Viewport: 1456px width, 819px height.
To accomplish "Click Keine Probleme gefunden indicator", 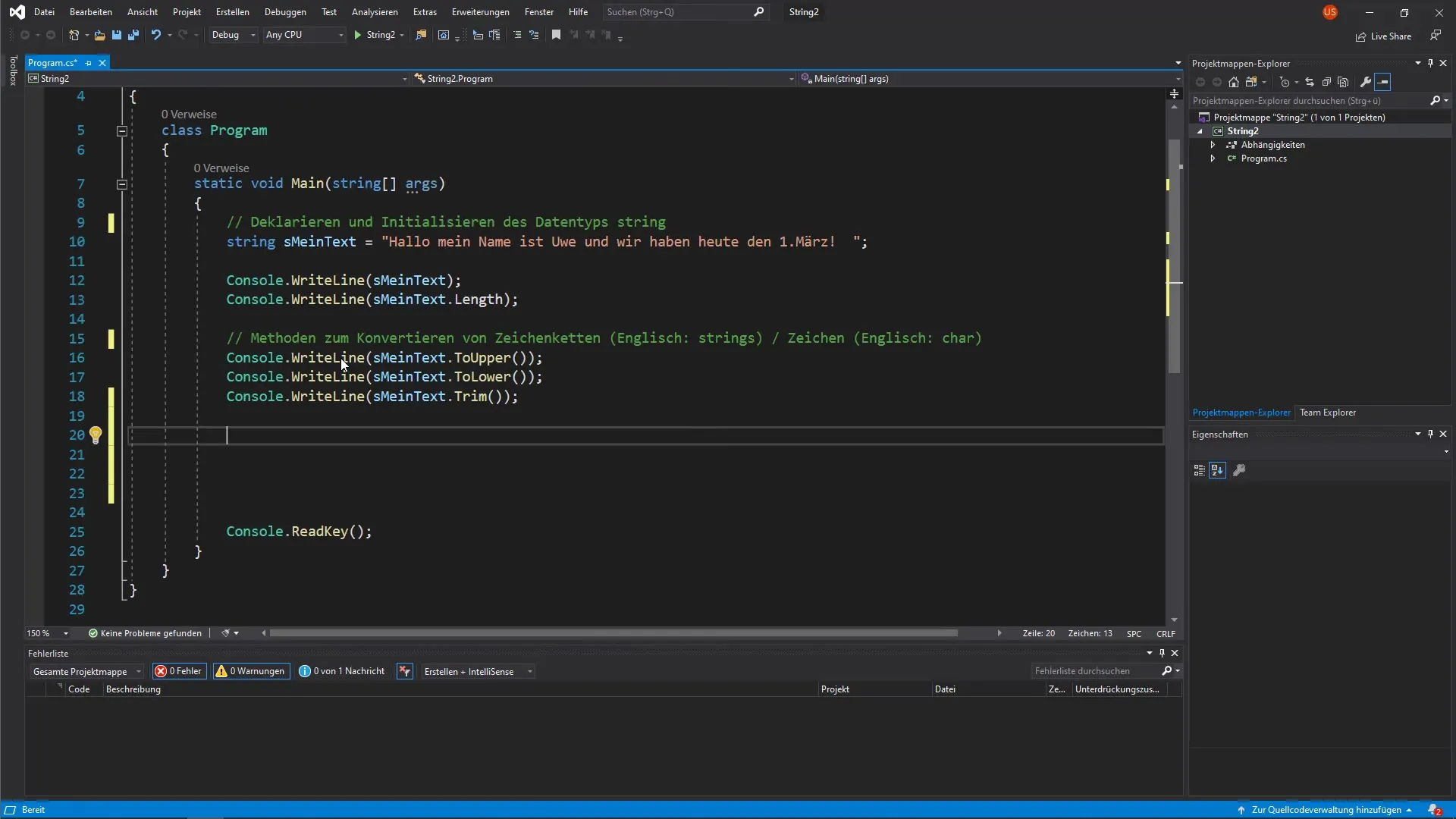I will 145,633.
